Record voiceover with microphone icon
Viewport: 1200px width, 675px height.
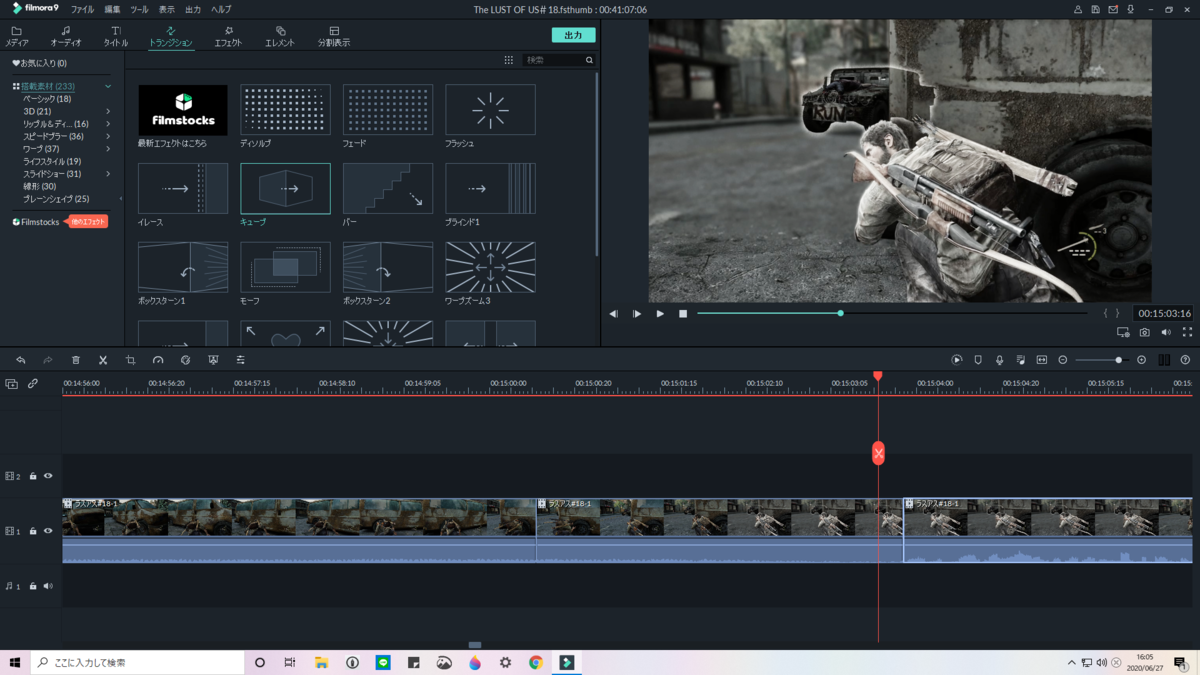click(999, 360)
